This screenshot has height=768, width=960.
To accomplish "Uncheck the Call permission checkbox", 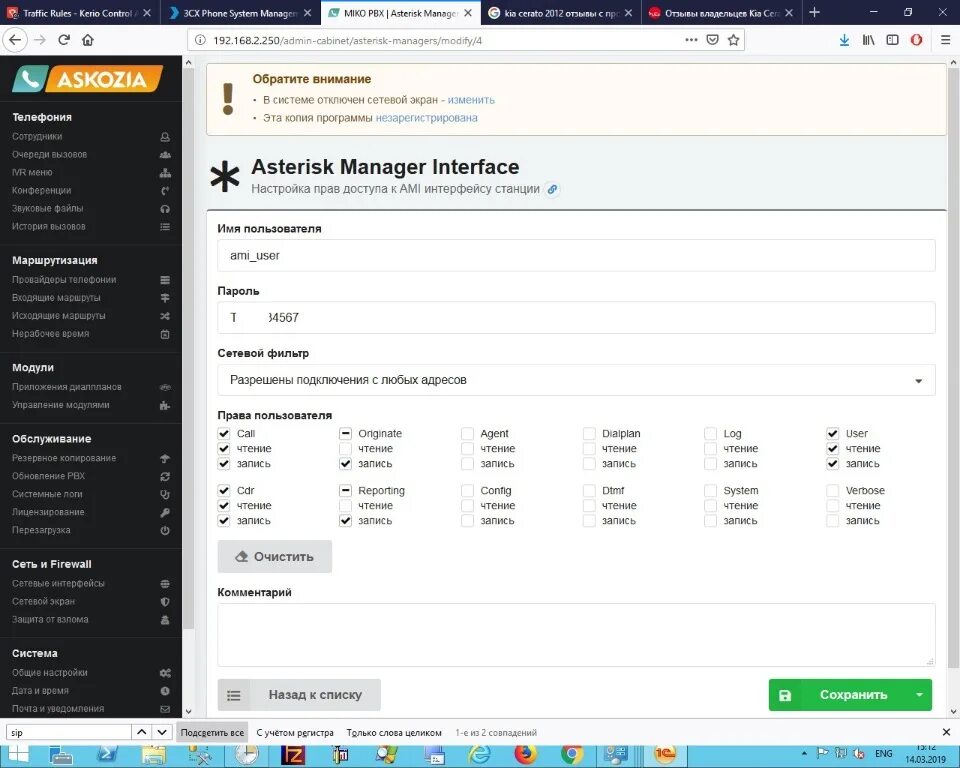I will click(224, 434).
